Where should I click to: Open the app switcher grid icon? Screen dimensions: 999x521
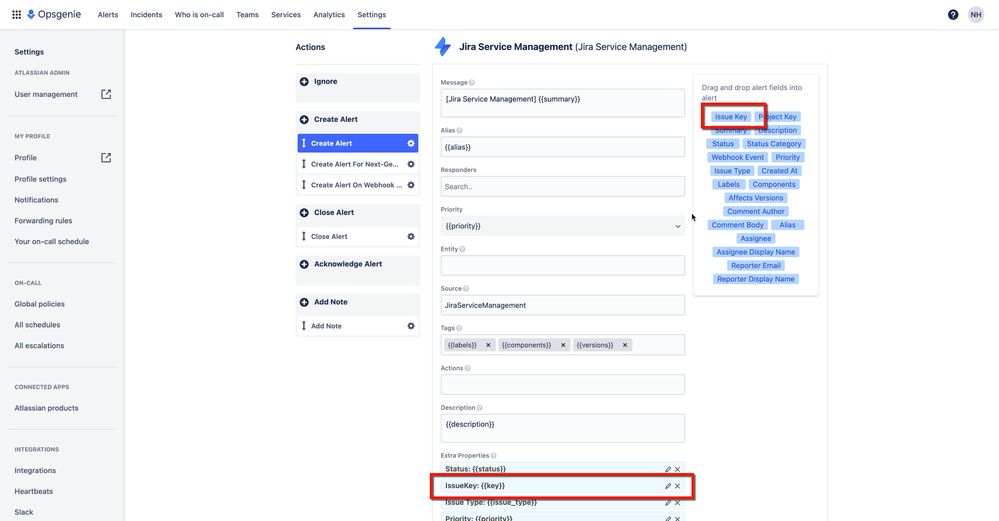[x=17, y=15]
